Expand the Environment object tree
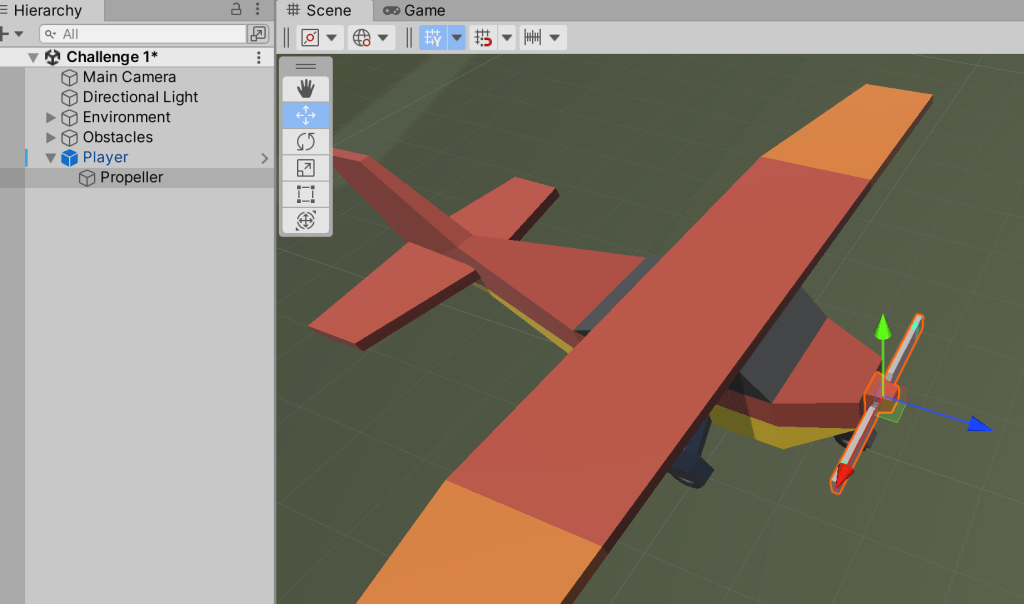The width and height of the screenshot is (1024, 604). 51,117
